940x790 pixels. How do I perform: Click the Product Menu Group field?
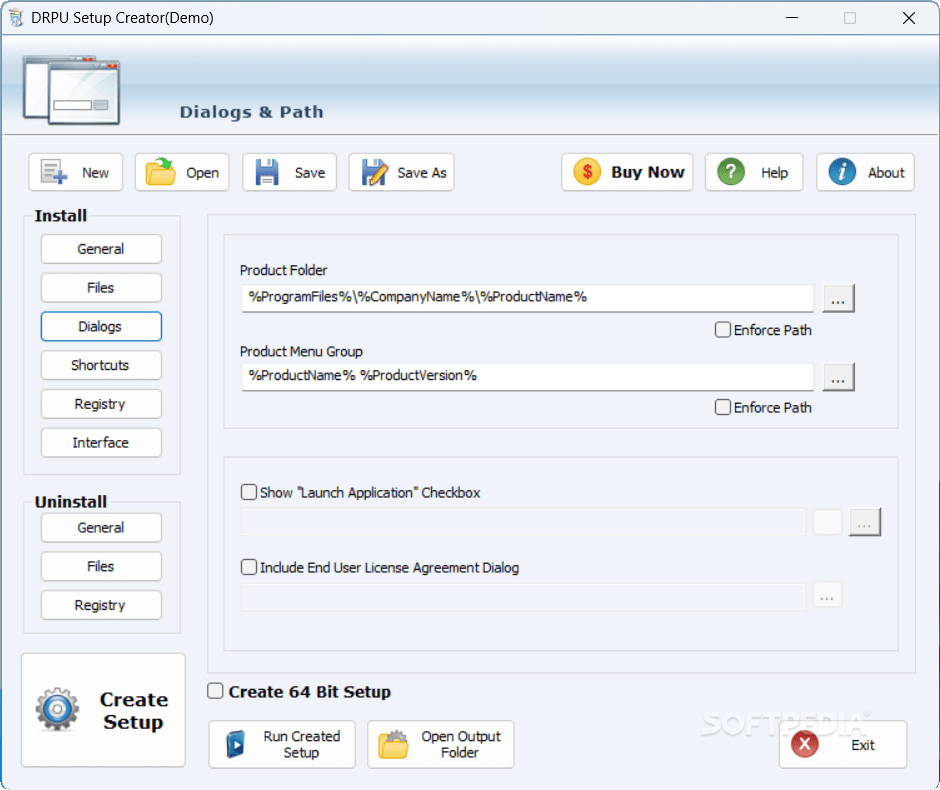pyautogui.click(x=528, y=376)
